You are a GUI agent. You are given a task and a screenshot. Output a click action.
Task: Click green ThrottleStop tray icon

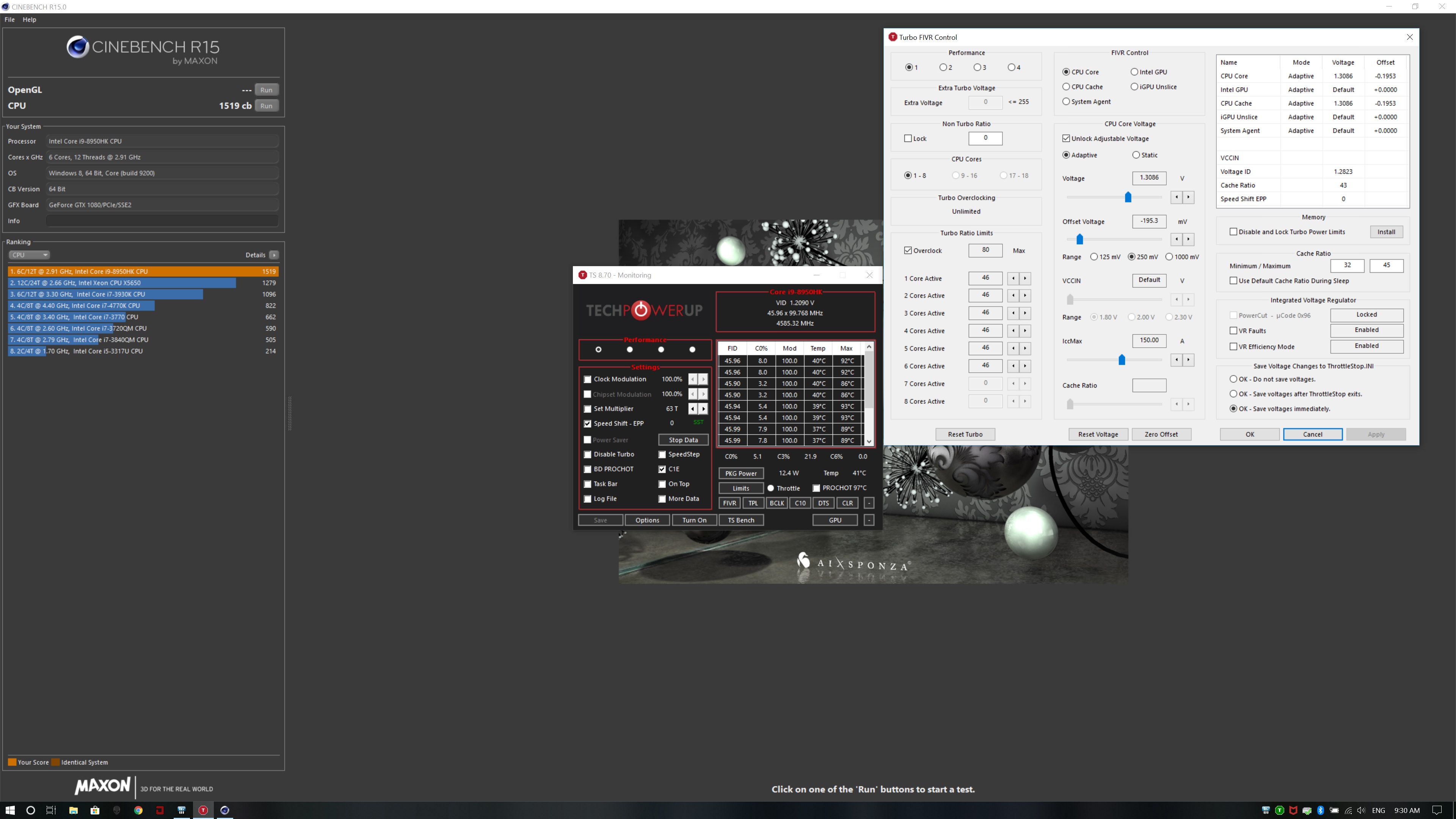[x=1280, y=810]
